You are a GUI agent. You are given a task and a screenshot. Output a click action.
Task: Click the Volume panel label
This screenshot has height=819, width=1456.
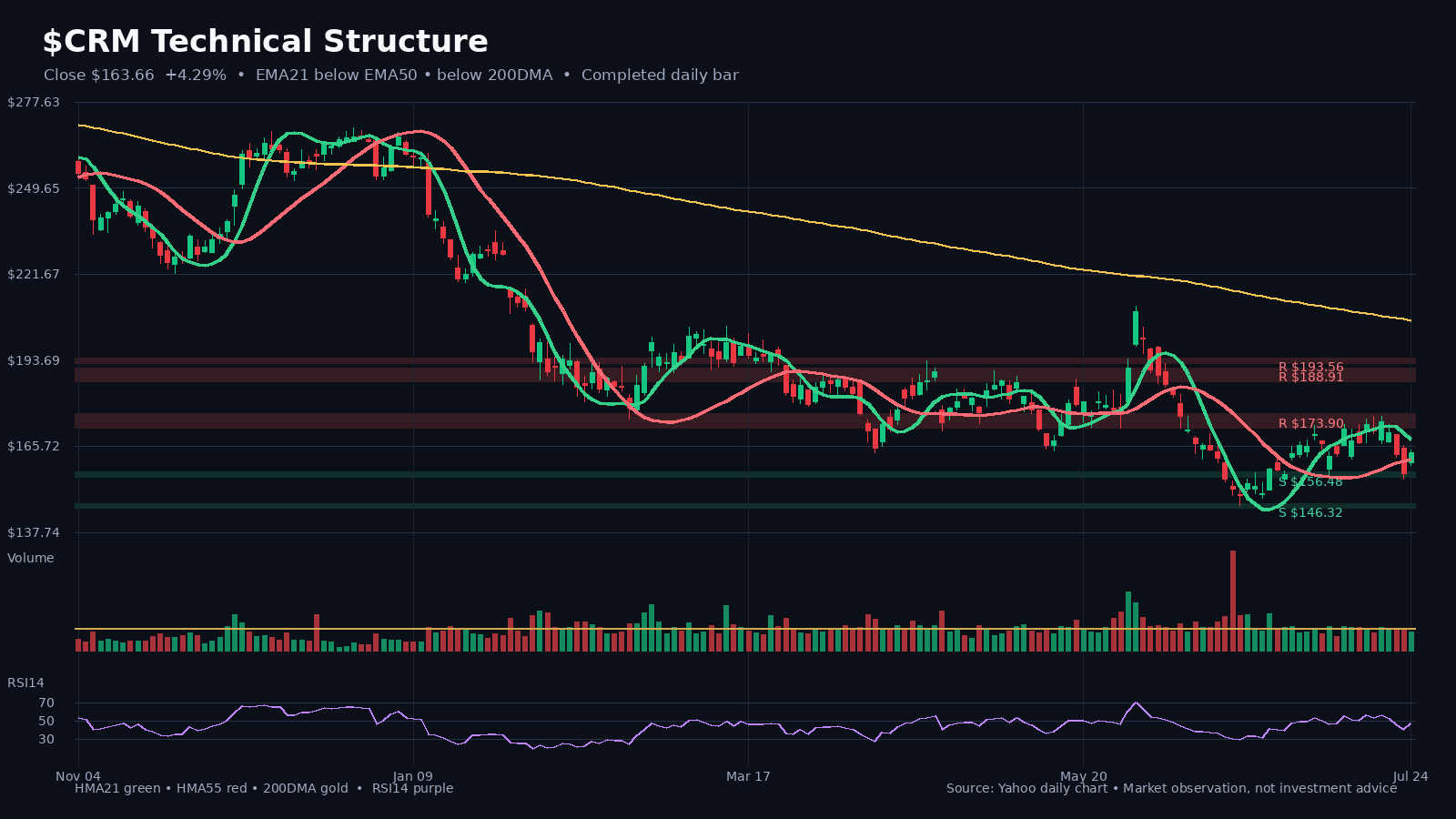coord(31,558)
